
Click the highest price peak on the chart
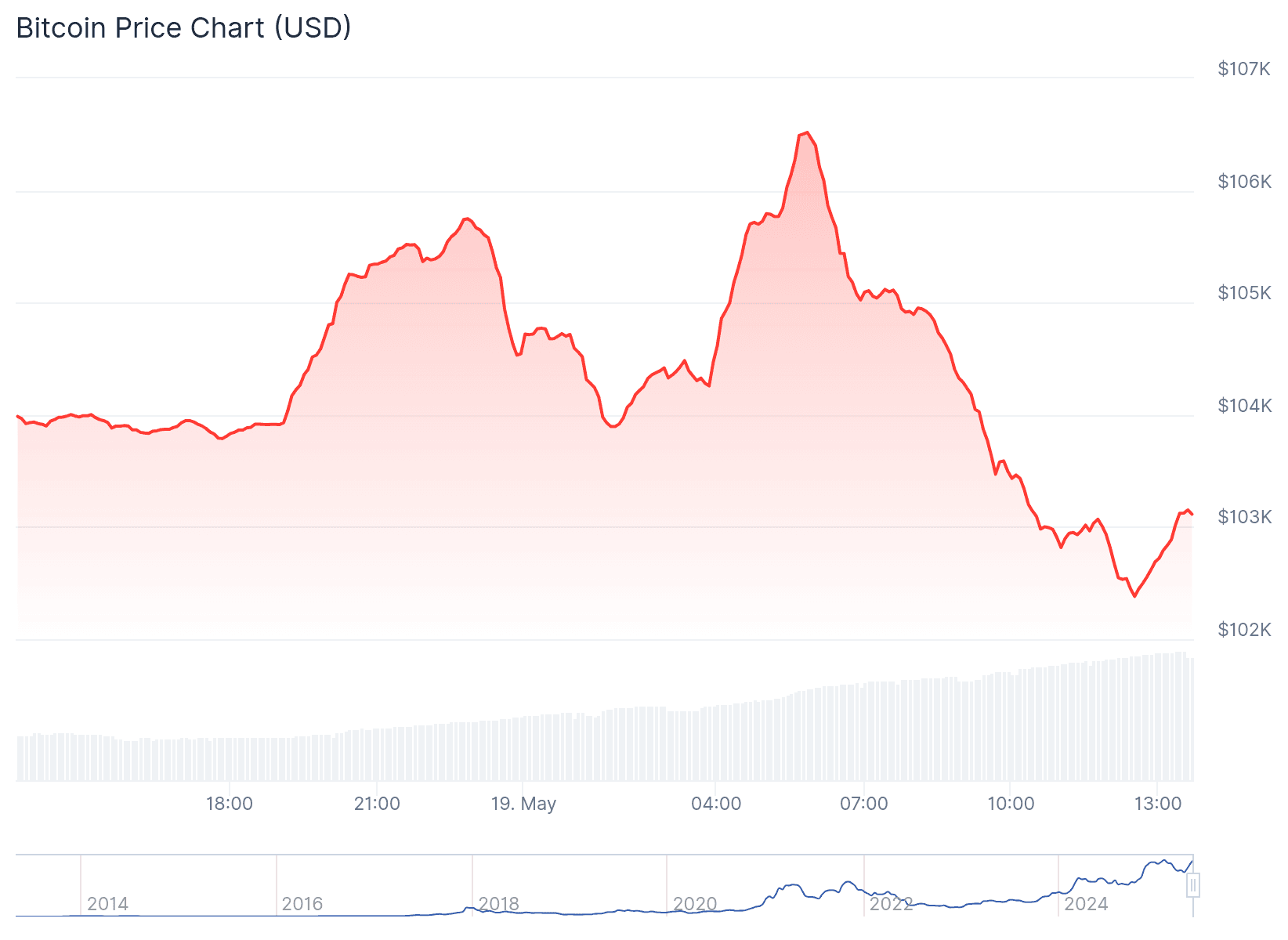[806, 133]
